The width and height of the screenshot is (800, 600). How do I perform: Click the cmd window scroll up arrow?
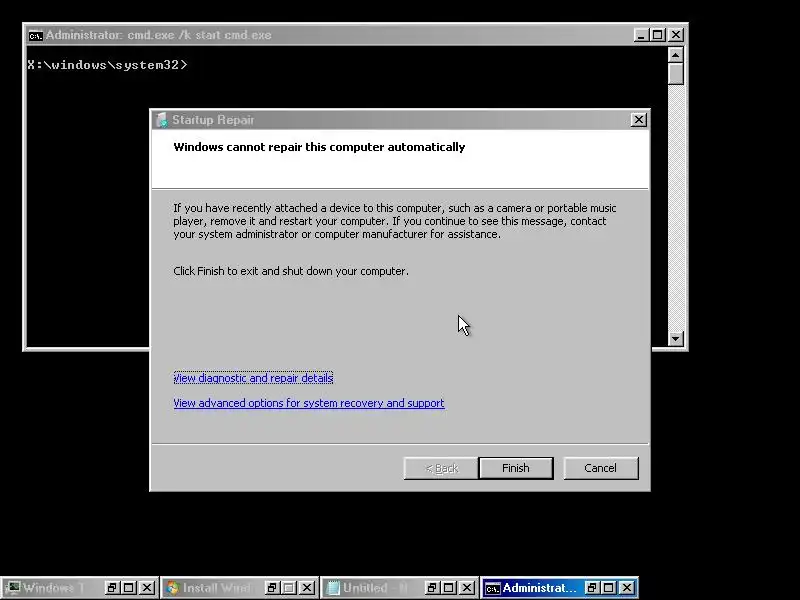(676, 55)
